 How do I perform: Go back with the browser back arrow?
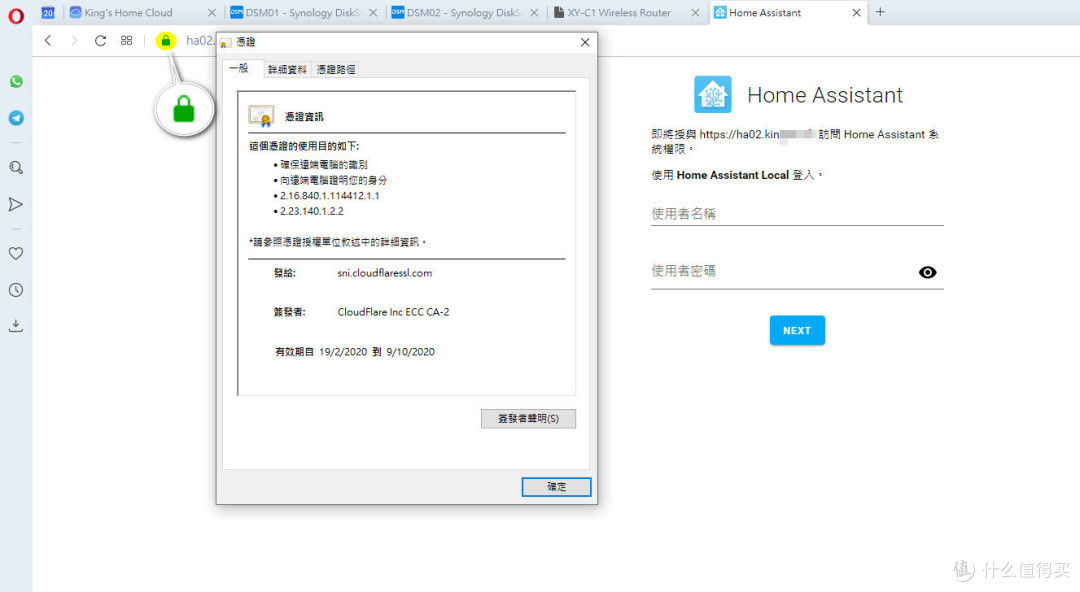[x=48, y=41]
